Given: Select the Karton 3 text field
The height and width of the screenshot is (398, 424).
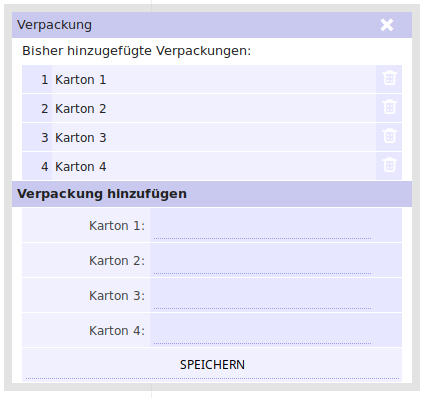Looking at the screenshot, I should [x=262, y=298].
